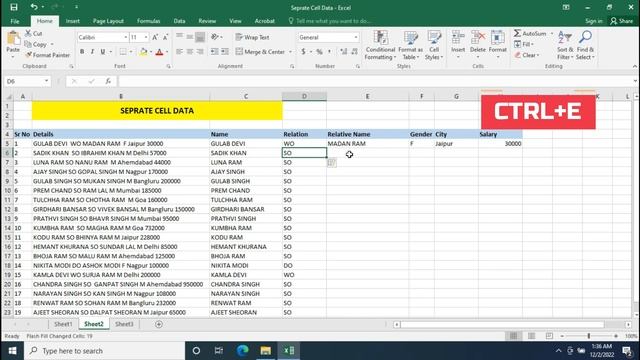Open the Sheet1 worksheet tab
Viewport: 640px width, 360px height.
(x=63, y=324)
